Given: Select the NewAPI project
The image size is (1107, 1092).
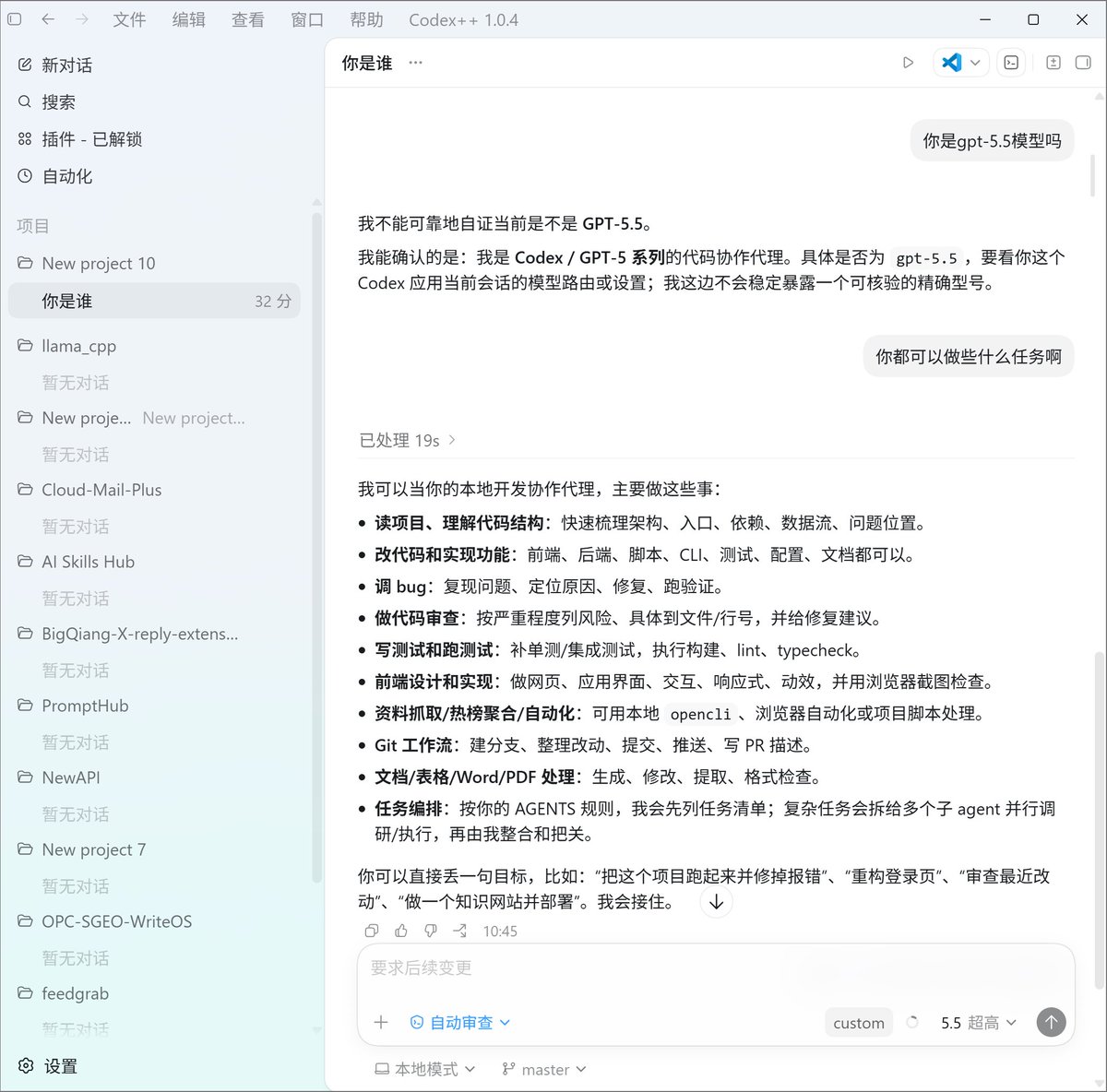Looking at the screenshot, I should pyautogui.click(x=155, y=777).
